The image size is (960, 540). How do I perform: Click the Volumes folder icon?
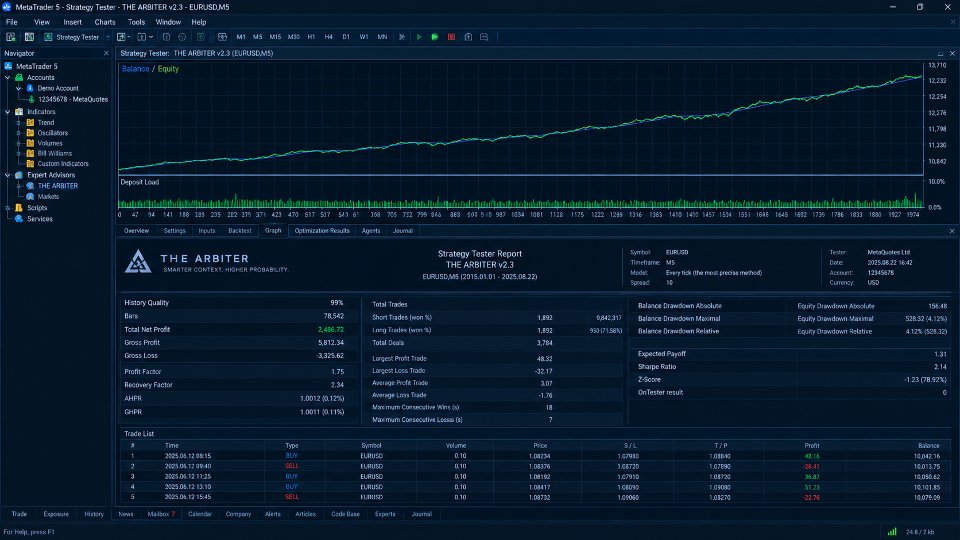tap(30, 143)
